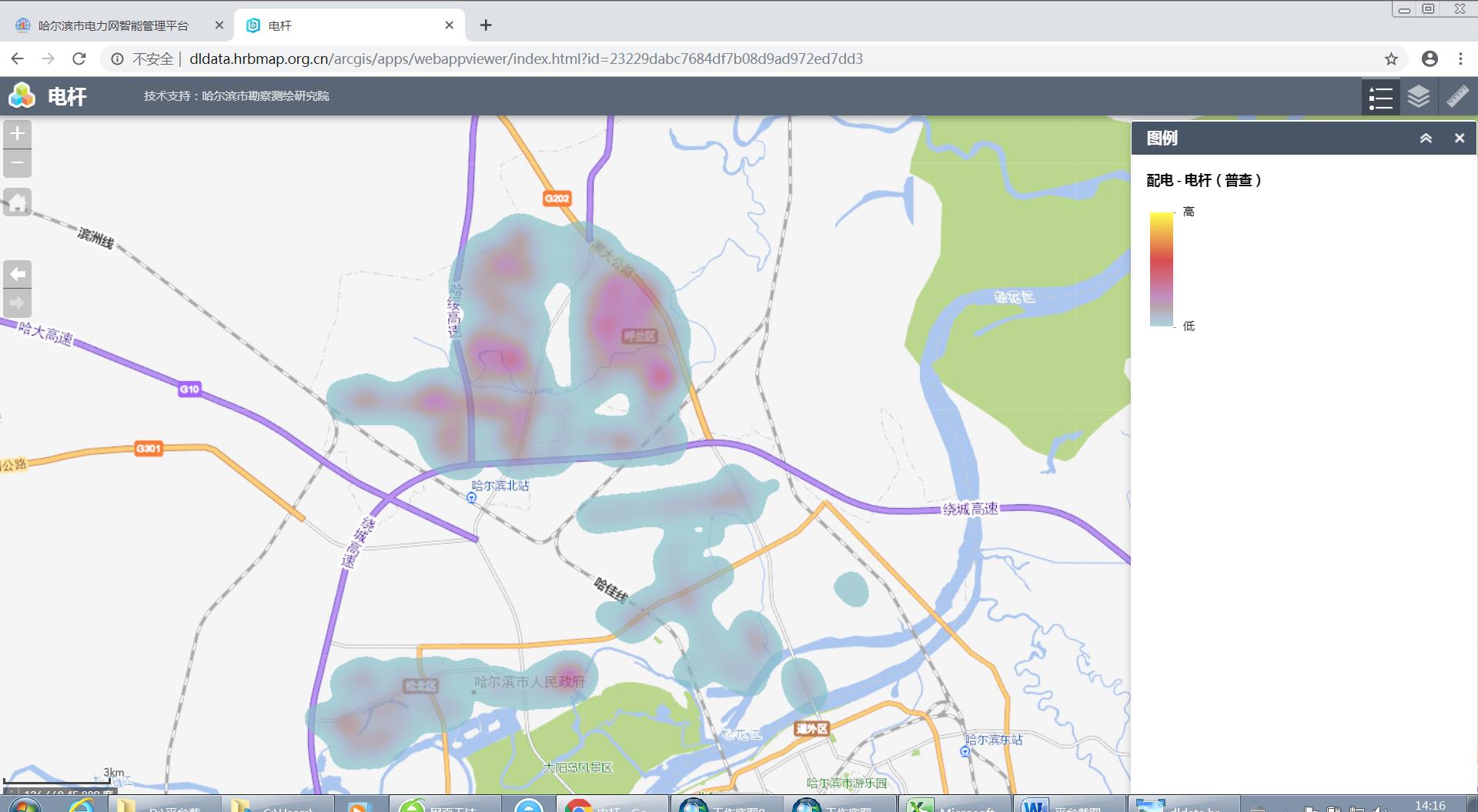Image resolution: width=1478 pixels, height=812 pixels.
Task: Click the 电杆 app logo icon
Action: pyautogui.click(x=22, y=96)
